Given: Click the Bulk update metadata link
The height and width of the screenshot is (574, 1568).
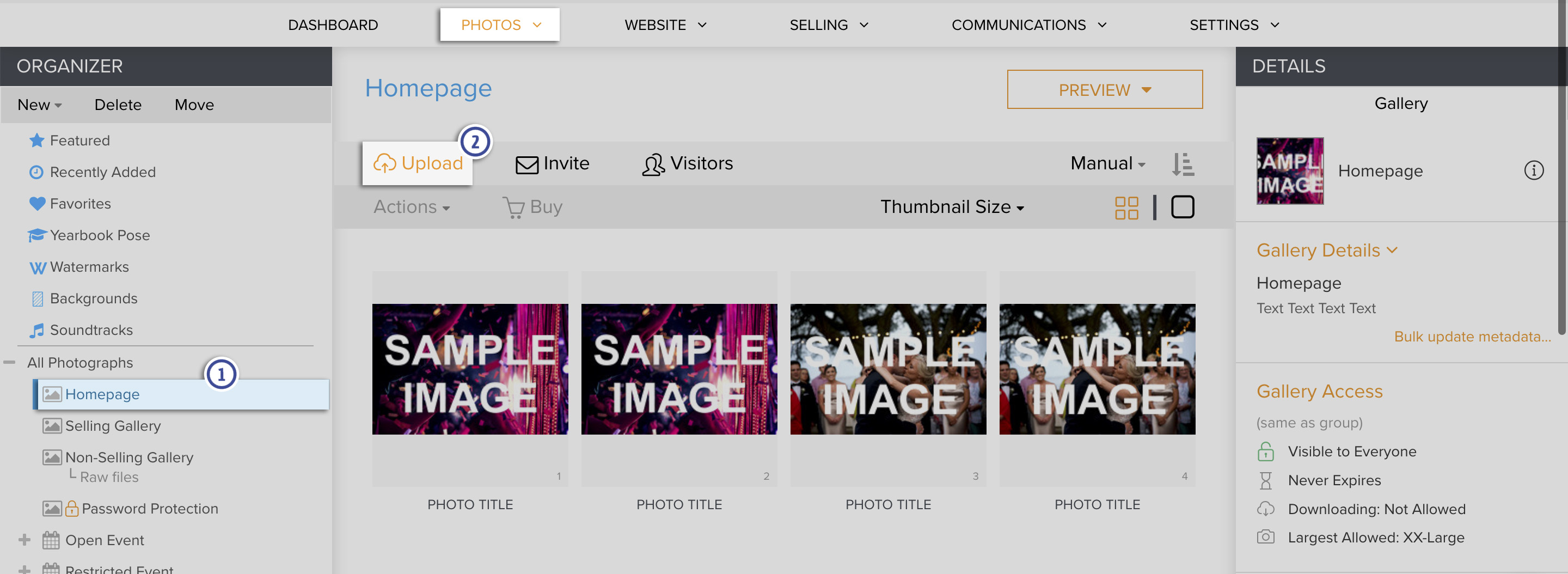Looking at the screenshot, I should click(1472, 337).
